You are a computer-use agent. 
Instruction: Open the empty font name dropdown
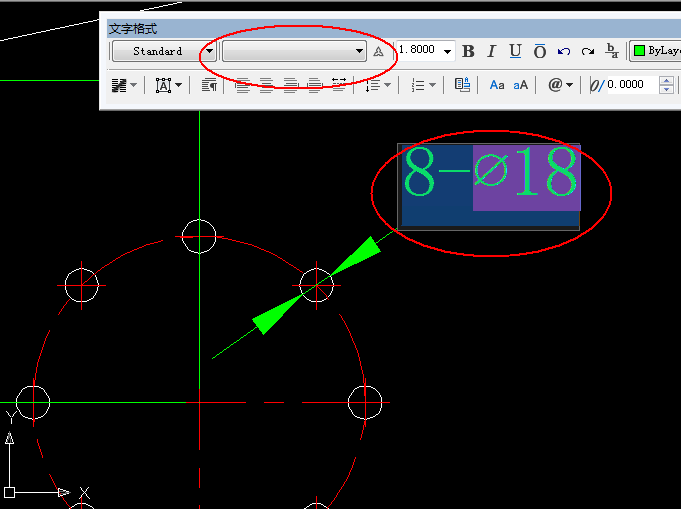pos(294,51)
